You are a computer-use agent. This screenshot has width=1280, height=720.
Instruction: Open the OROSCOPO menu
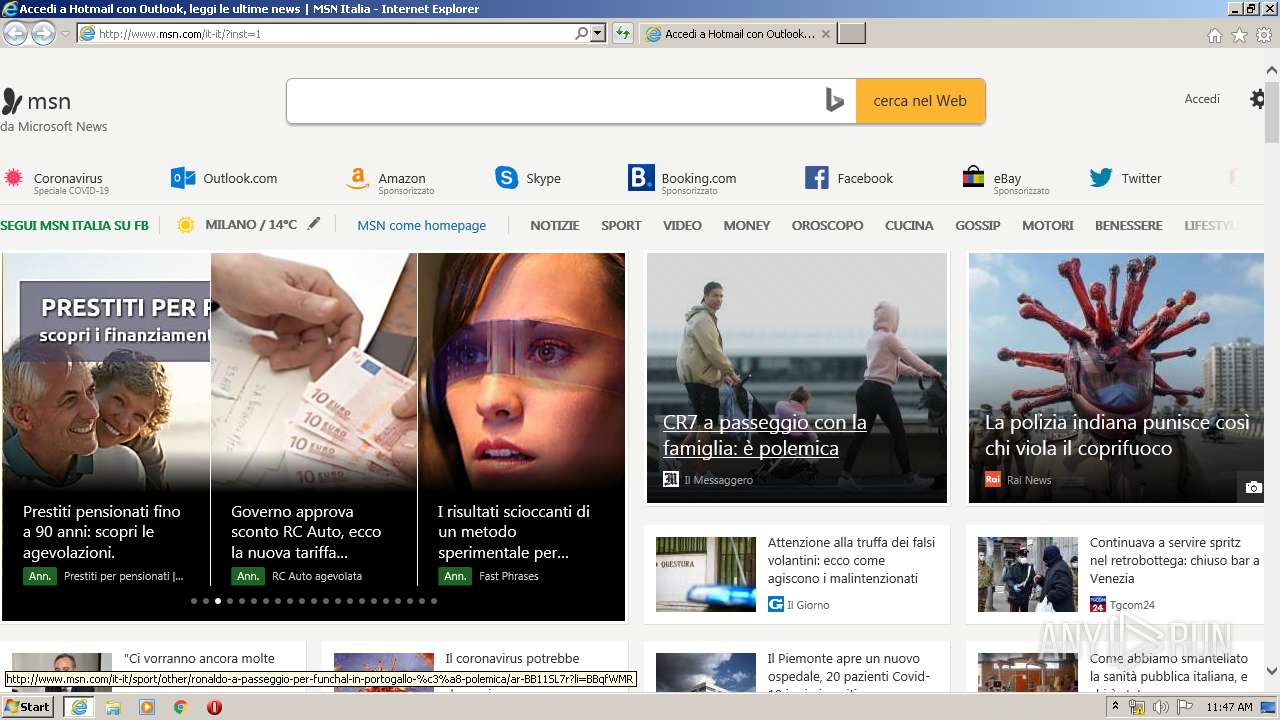point(827,226)
